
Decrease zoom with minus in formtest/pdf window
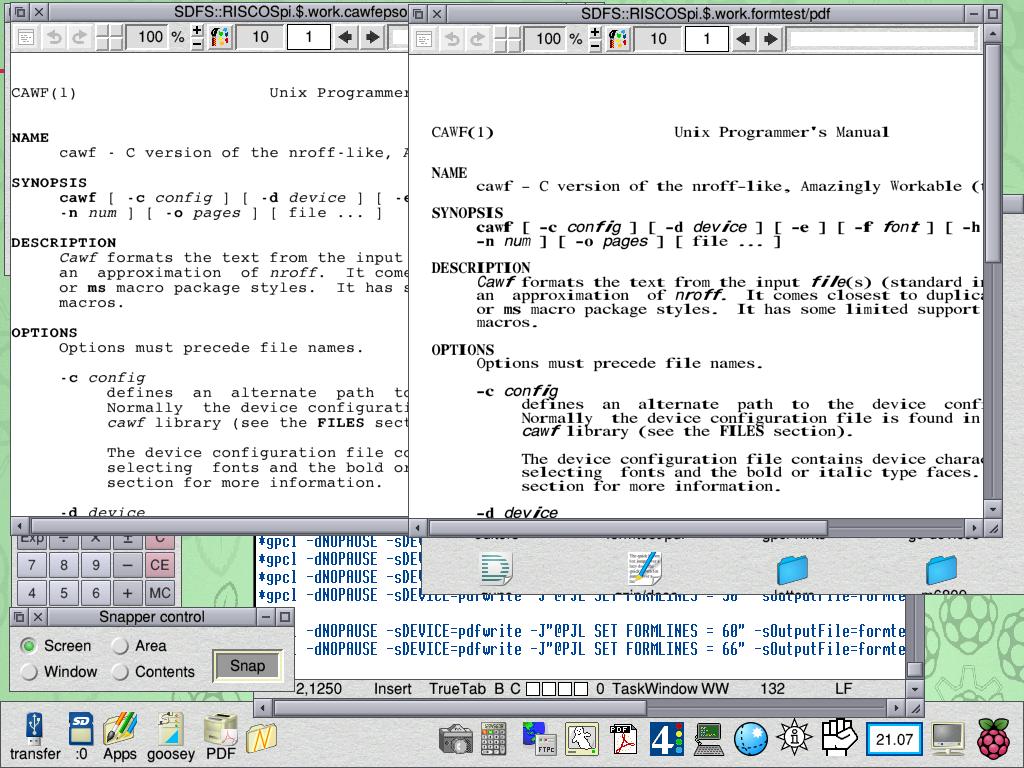[595, 46]
